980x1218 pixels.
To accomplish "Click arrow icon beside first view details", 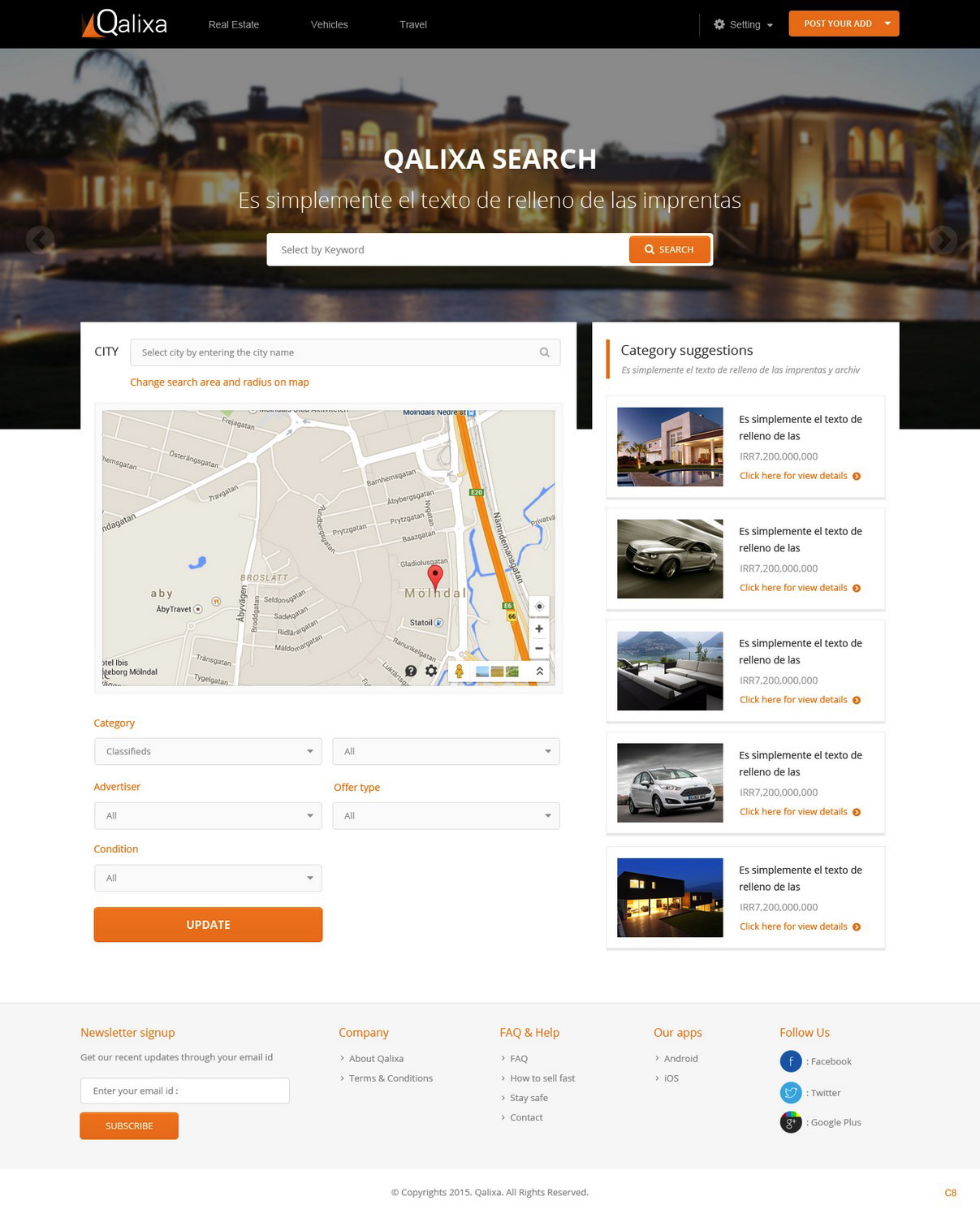I will pos(857,477).
